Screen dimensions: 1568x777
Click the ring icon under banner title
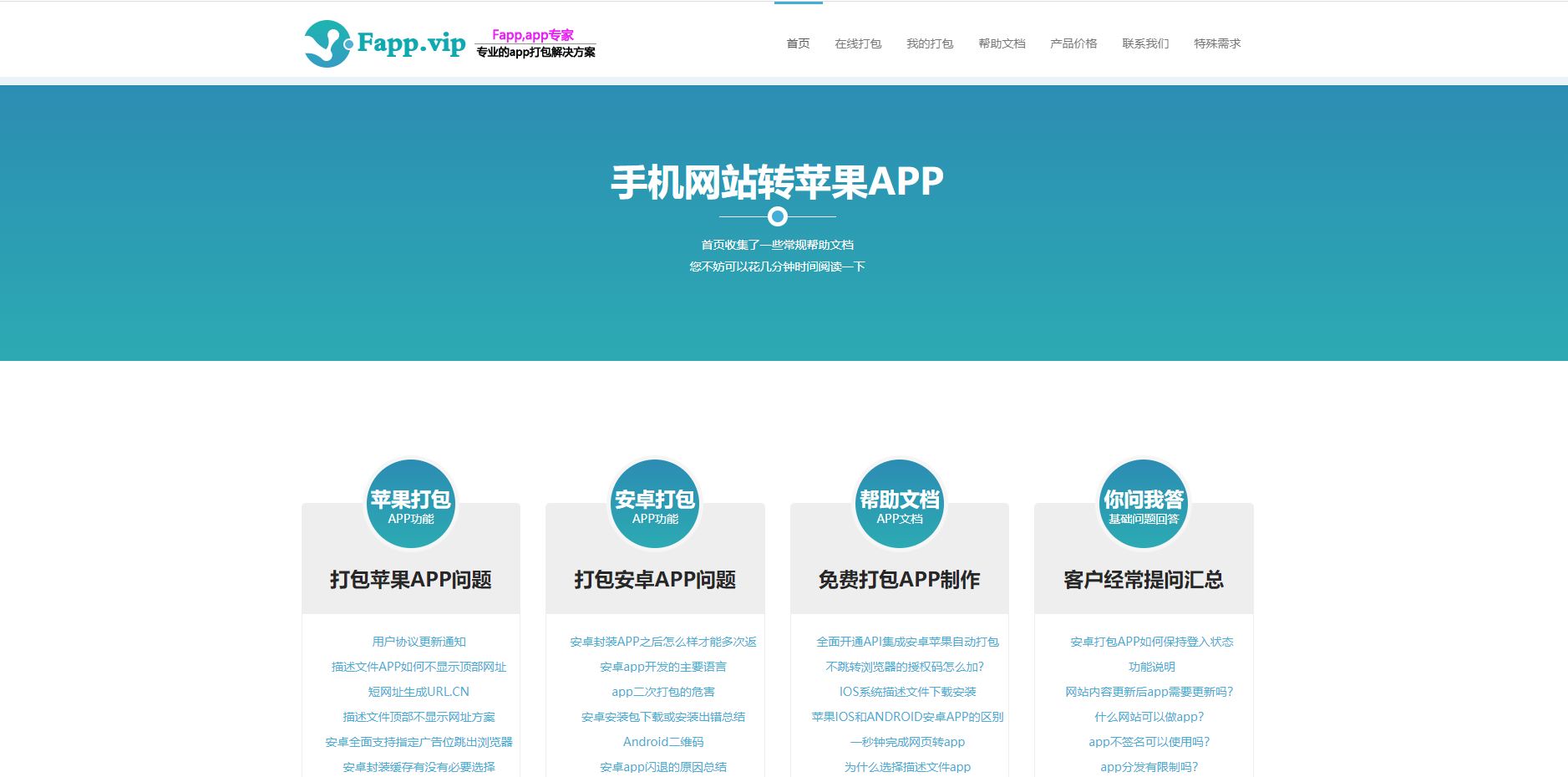(x=778, y=216)
